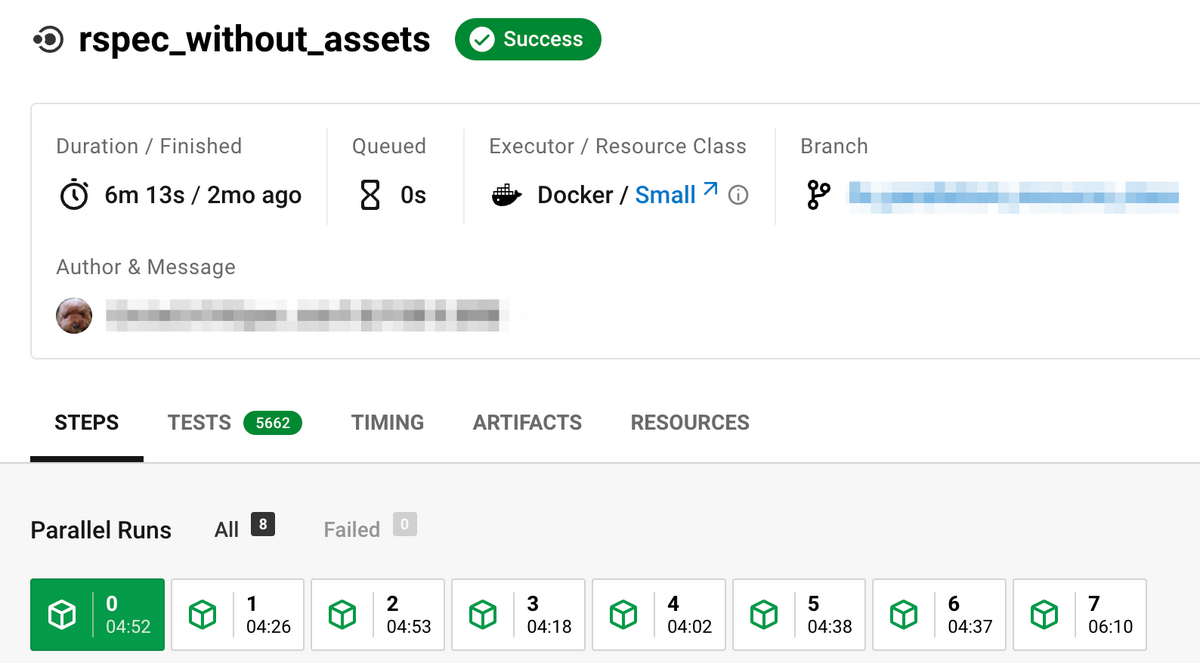Click the cube icon of run 4
1200x663 pixels.
624,614
